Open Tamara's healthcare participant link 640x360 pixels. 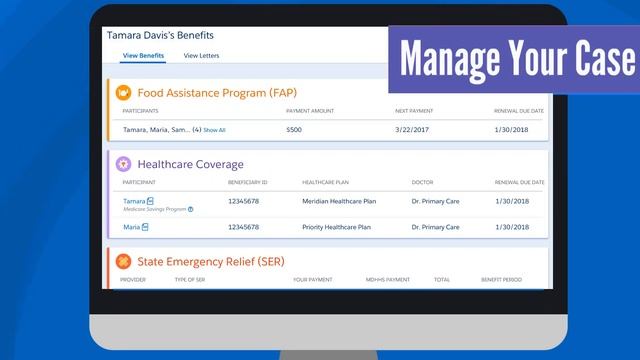tap(134, 201)
